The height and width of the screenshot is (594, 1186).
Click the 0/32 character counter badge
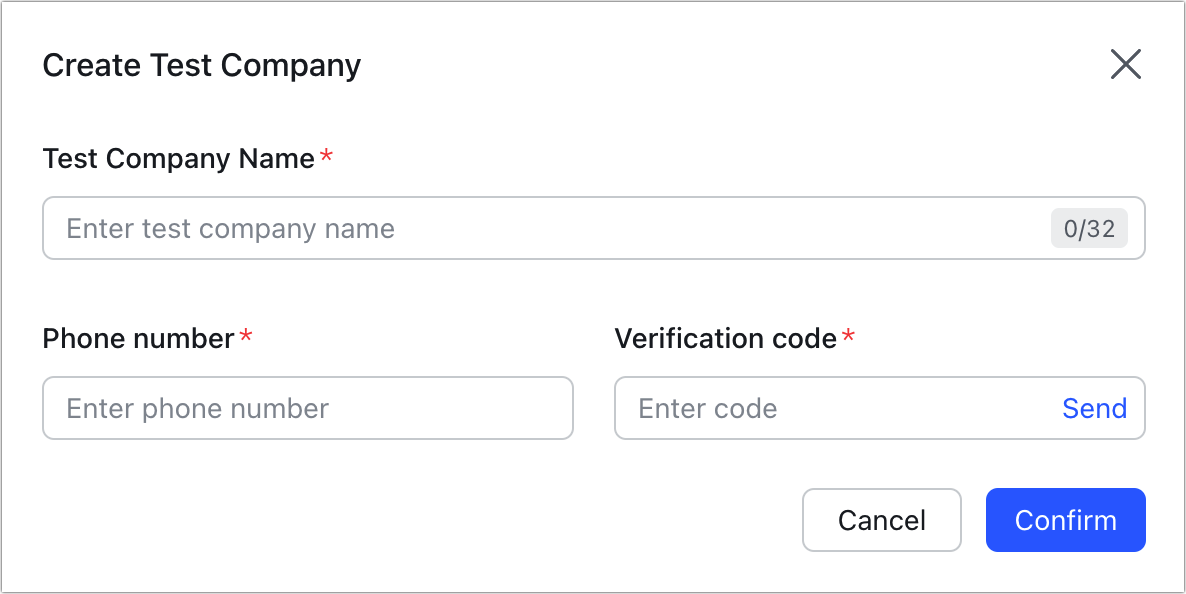[x=1089, y=229]
